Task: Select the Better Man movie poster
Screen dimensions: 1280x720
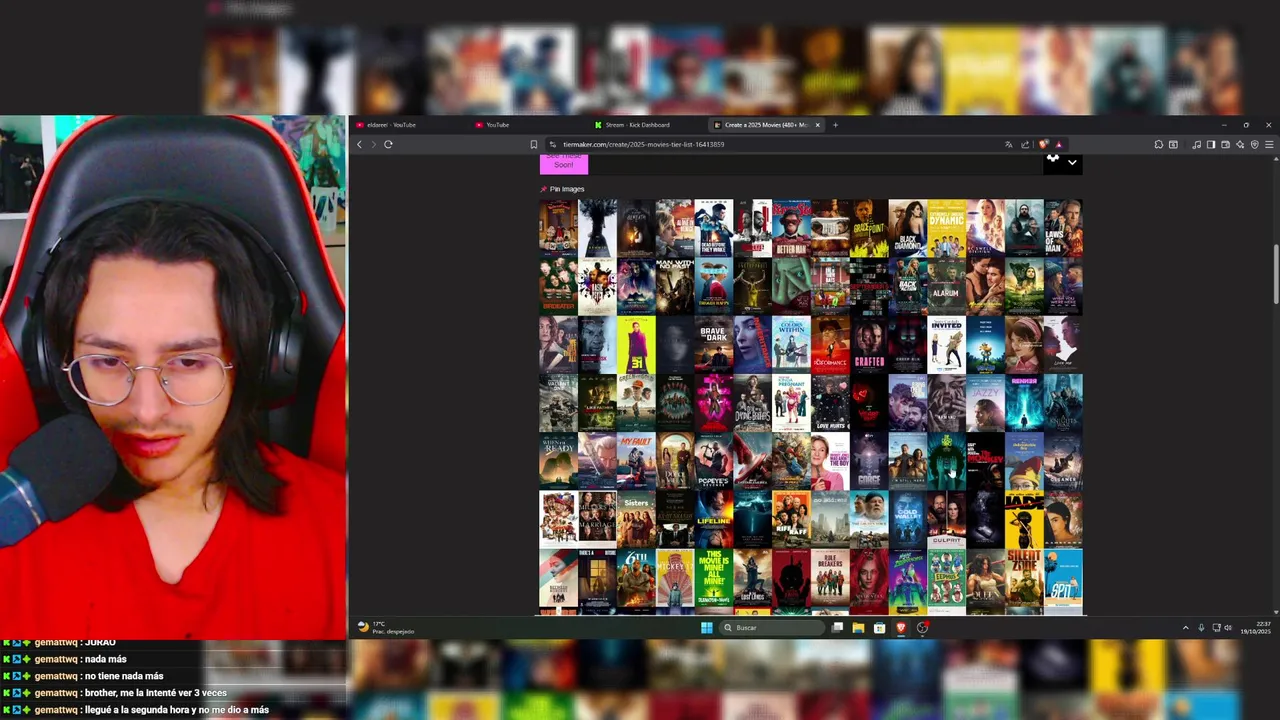Action: 791,229
